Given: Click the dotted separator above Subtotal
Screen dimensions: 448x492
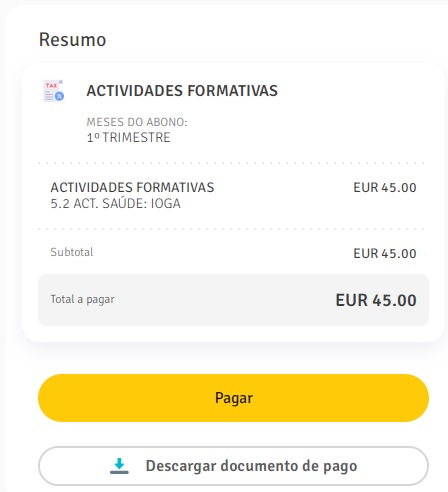Looking at the screenshot, I should [x=231, y=229].
